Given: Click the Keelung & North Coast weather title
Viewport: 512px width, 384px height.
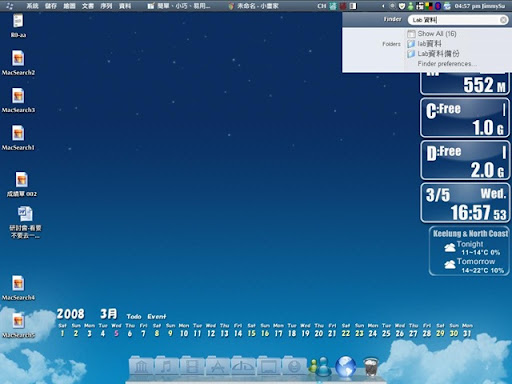Looking at the screenshot, I should pyautogui.click(x=470, y=233).
